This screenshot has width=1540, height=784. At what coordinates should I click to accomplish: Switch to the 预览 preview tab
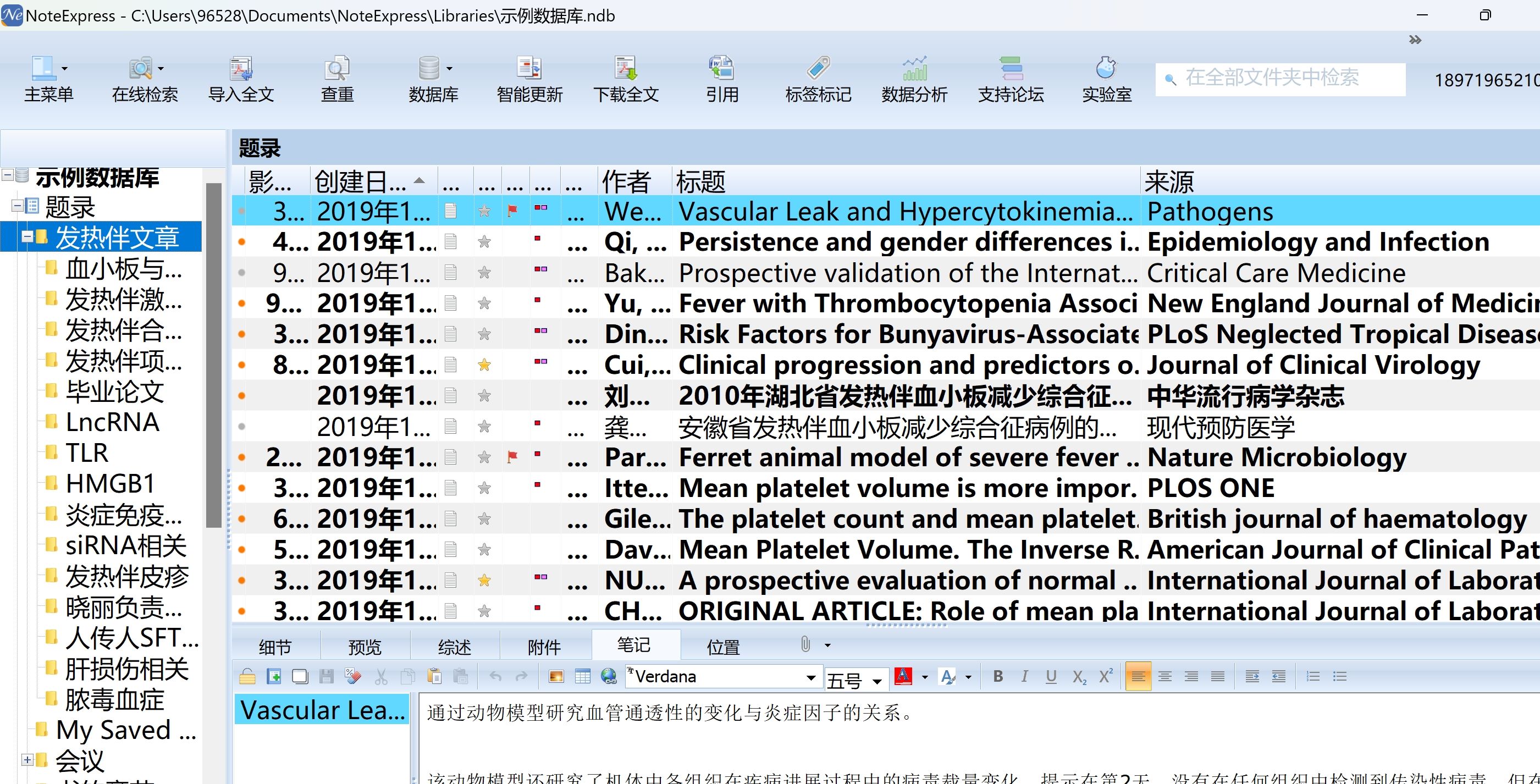point(365,647)
